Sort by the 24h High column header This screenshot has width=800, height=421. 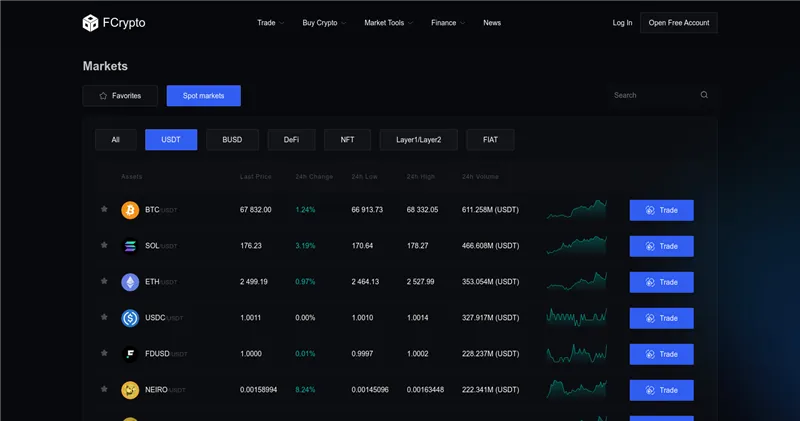pos(420,177)
